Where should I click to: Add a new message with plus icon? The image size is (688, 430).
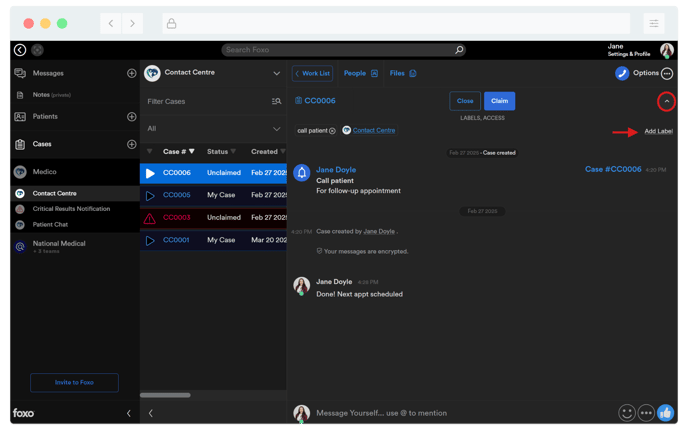click(x=131, y=73)
